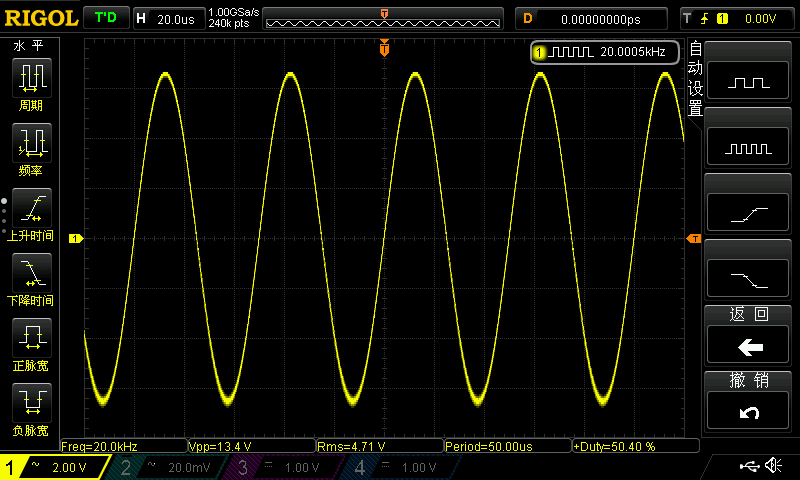800x480 pixels.
Task: Open horizontal timebase 20.0us setting
Action: (x=169, y=19)
